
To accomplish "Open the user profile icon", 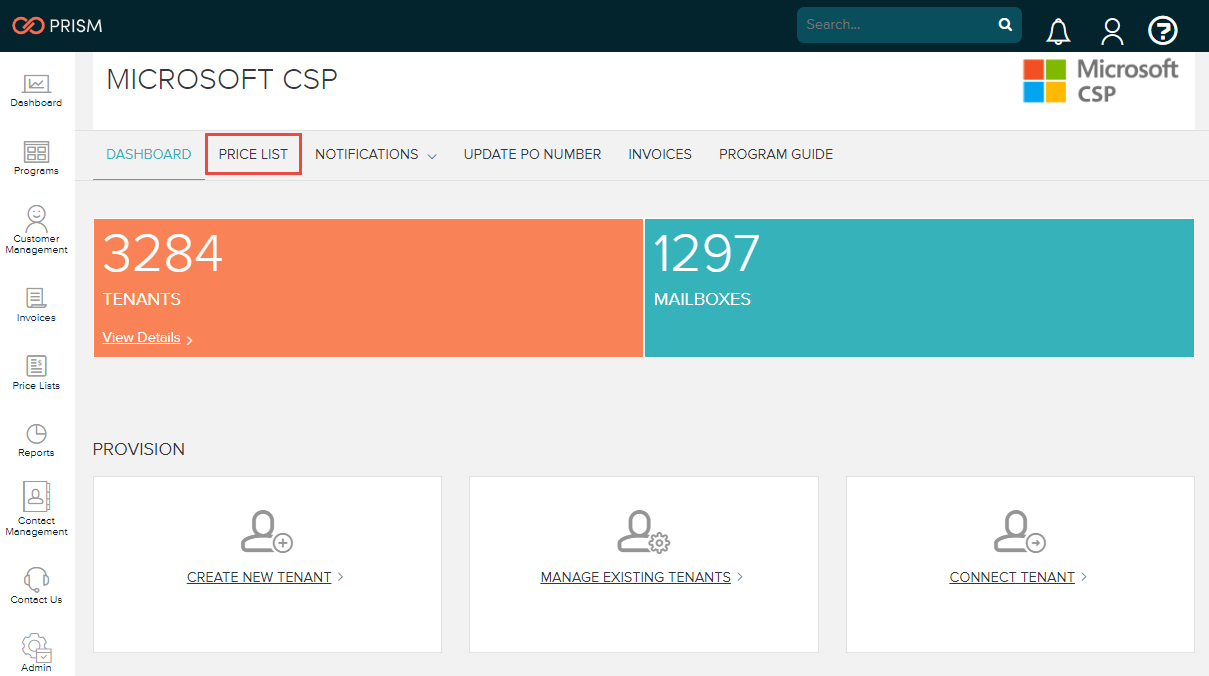I will [x=1112, y=31].
